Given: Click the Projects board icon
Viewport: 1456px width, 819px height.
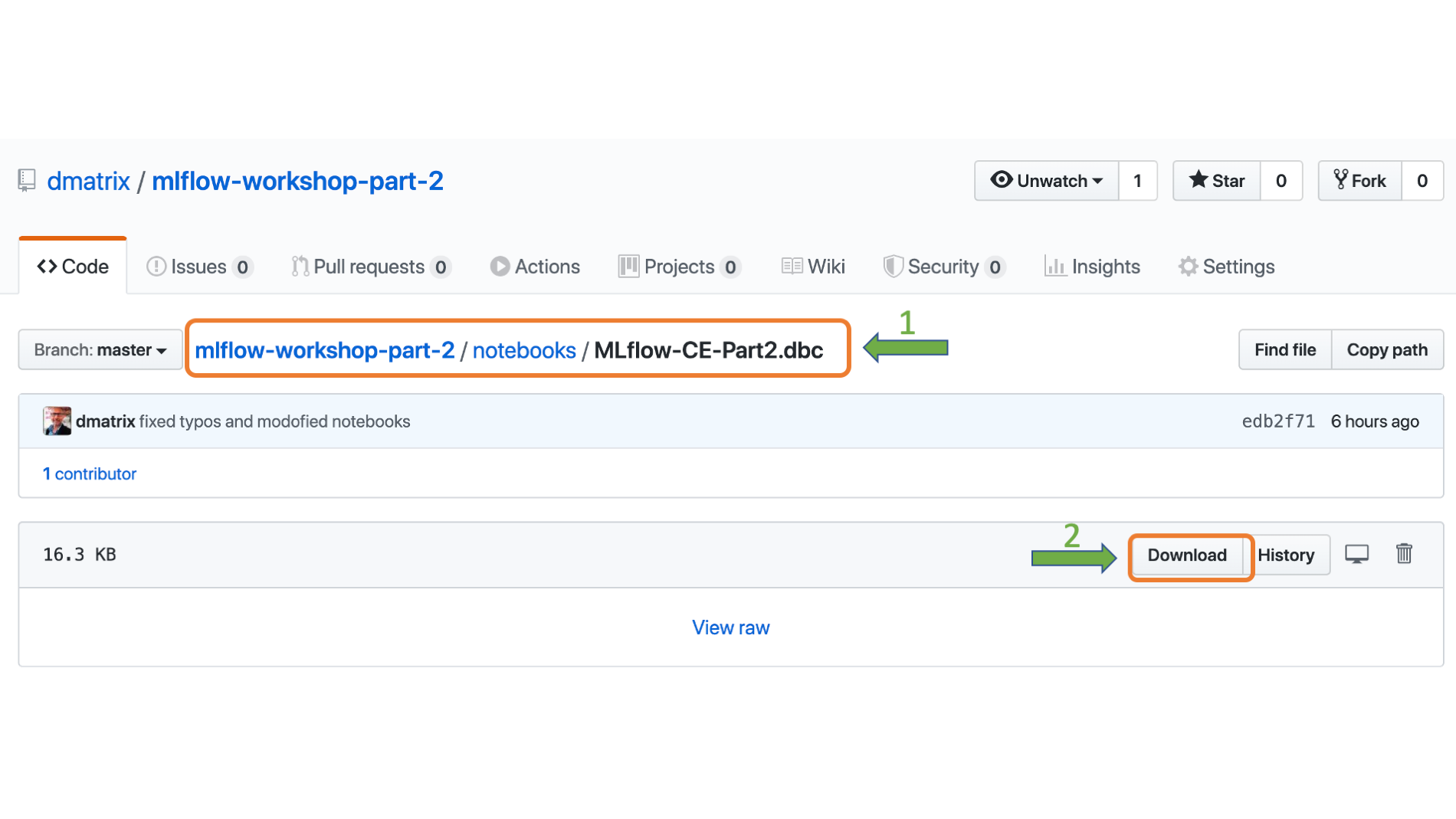Looking at the screenshot, I should point(628,267).
